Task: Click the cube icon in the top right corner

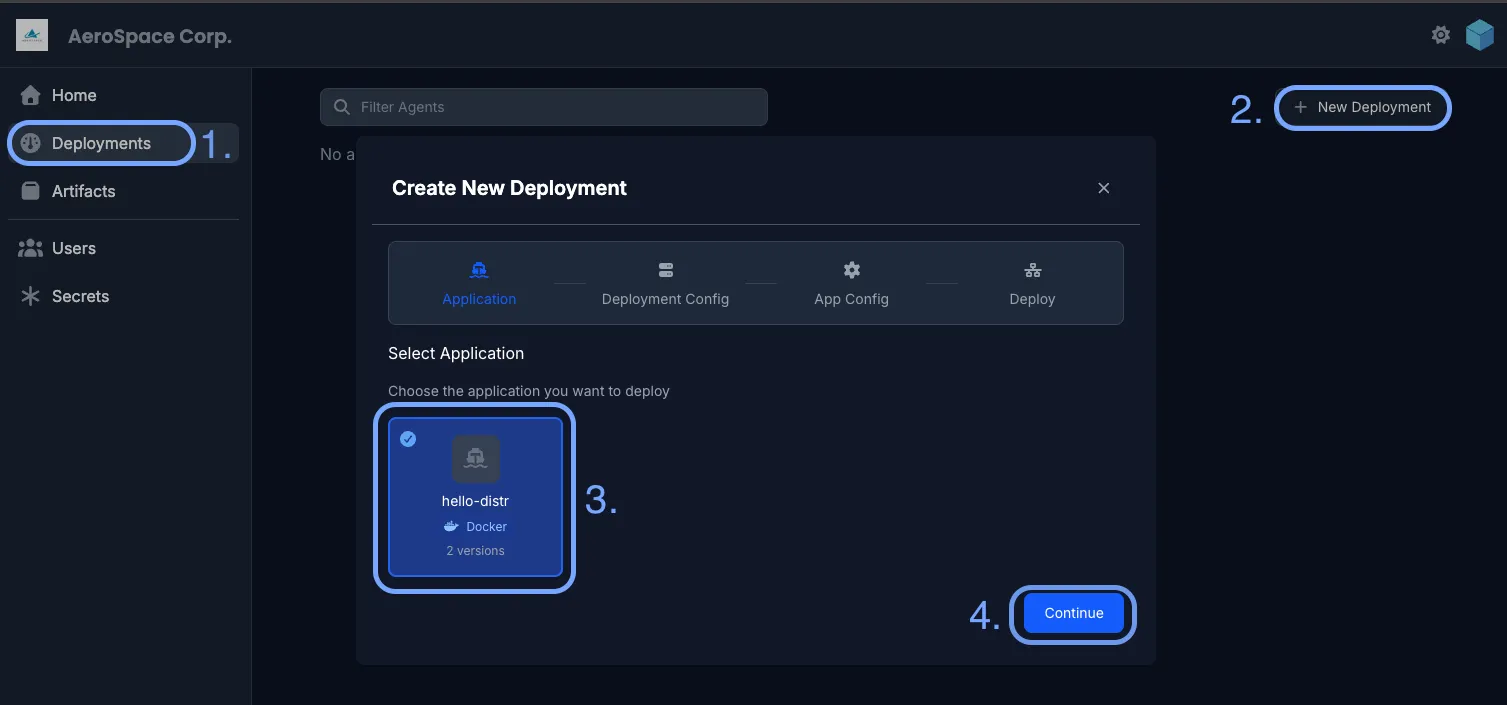Action: tap(1479, 34)
